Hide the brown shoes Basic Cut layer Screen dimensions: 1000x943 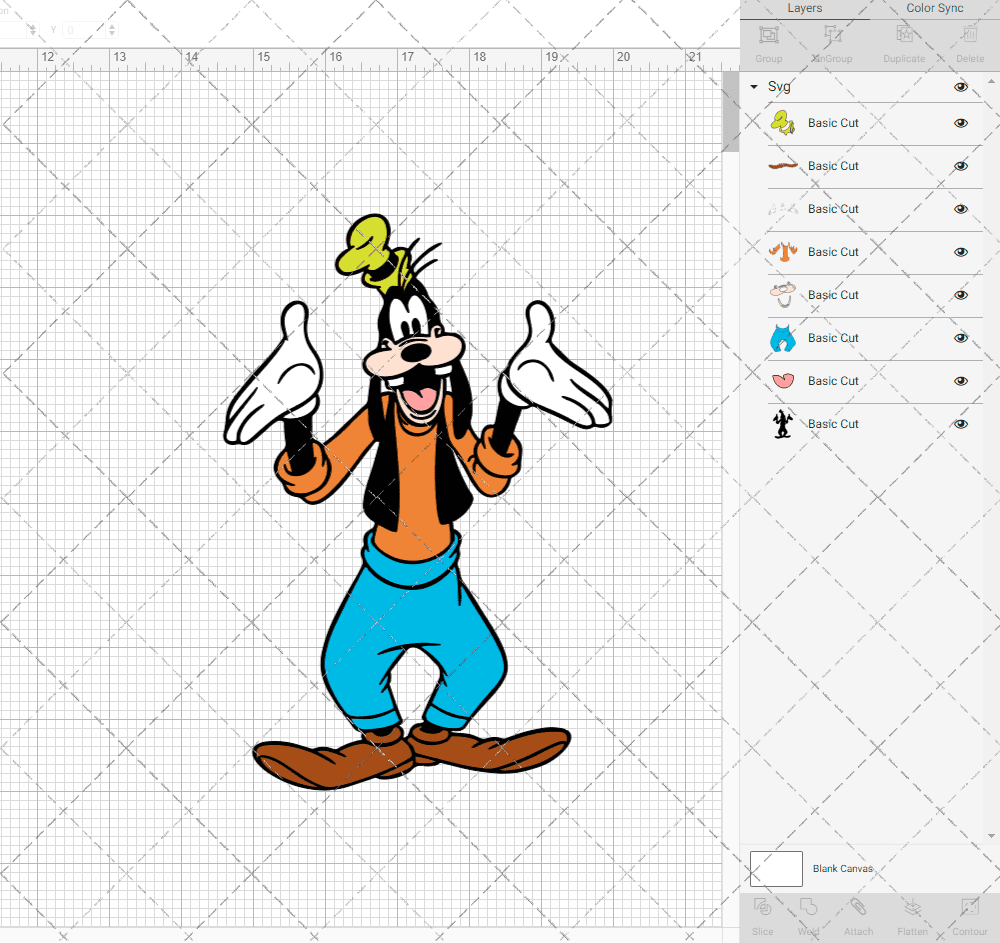coord(961,166)
